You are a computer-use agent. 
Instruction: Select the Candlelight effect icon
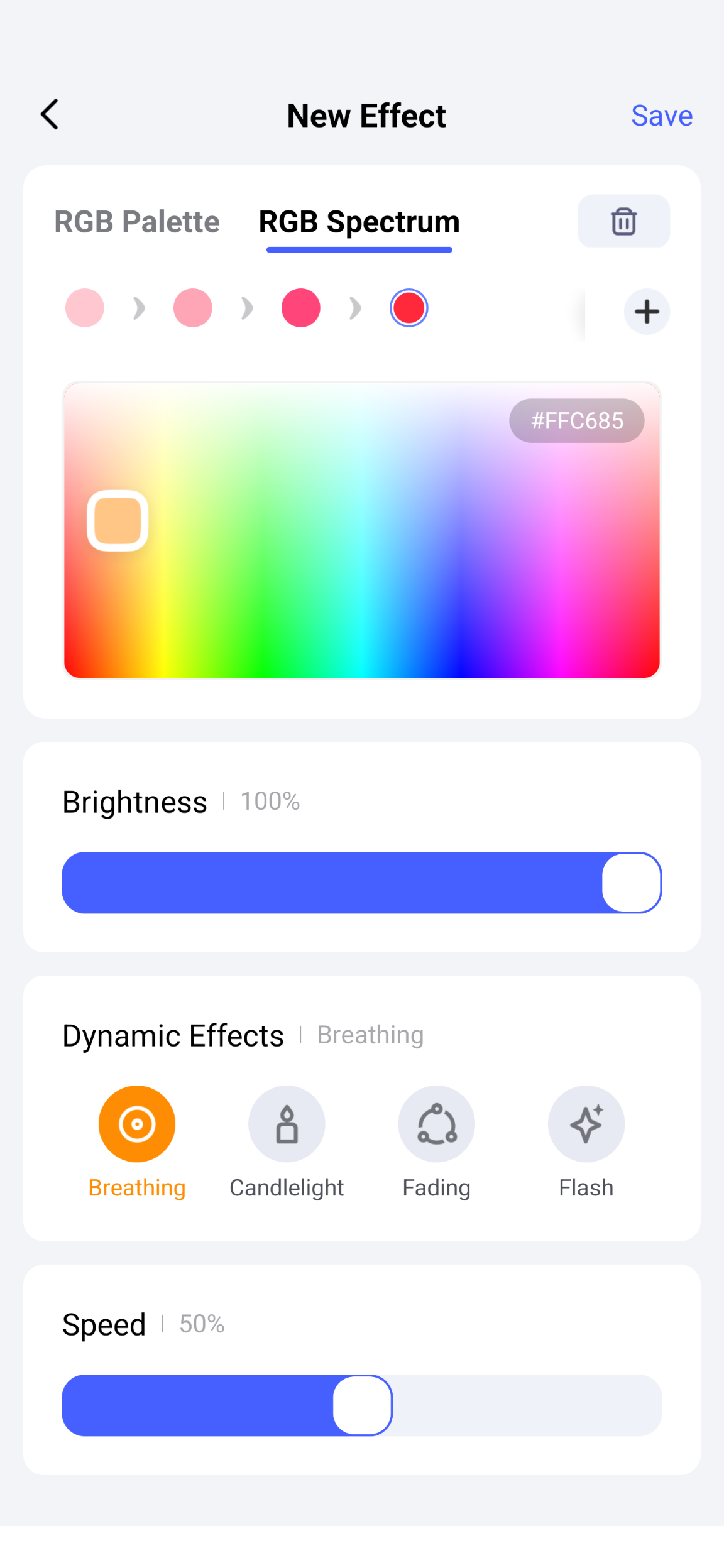[x=287, y=1124]
